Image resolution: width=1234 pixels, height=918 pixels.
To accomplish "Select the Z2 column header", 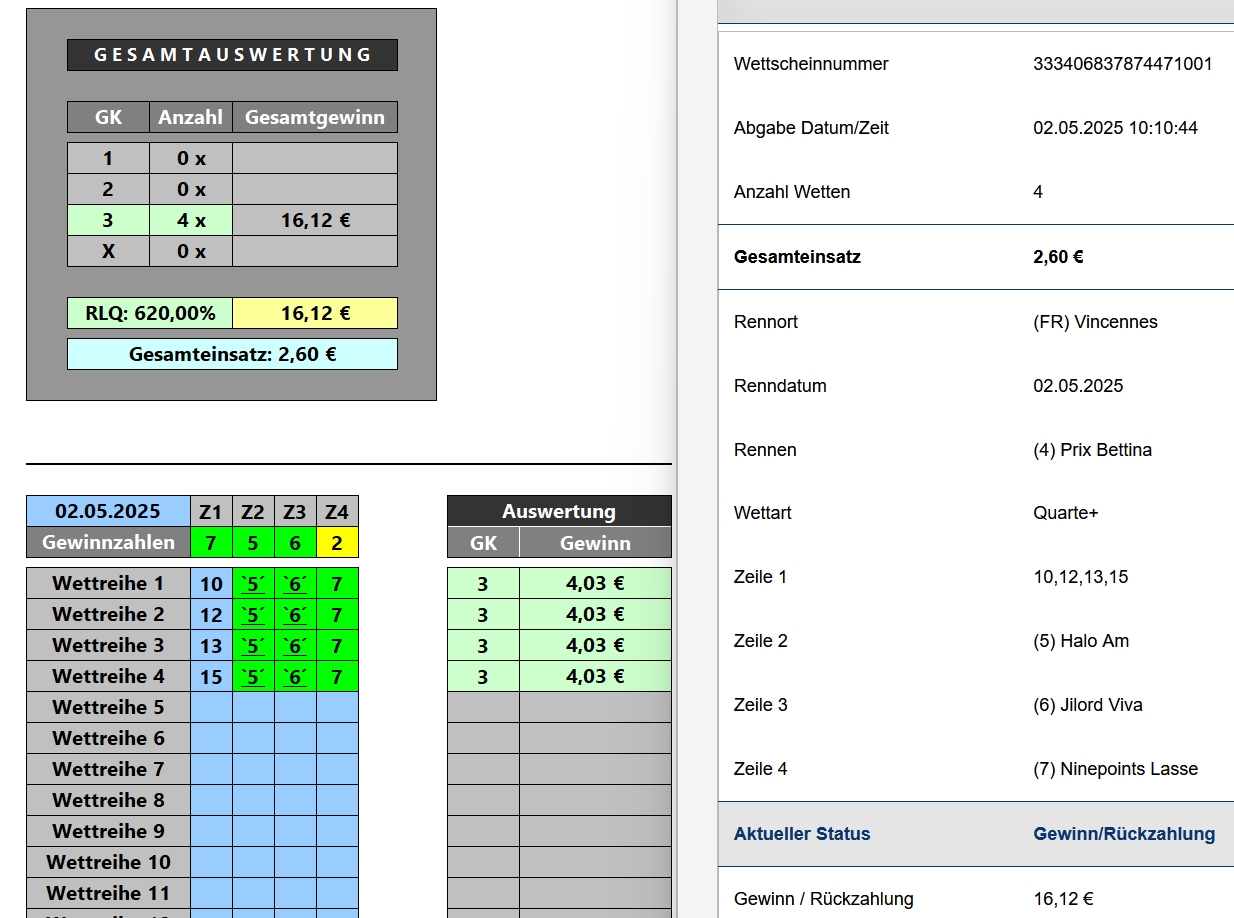I will tap(253, 511).
